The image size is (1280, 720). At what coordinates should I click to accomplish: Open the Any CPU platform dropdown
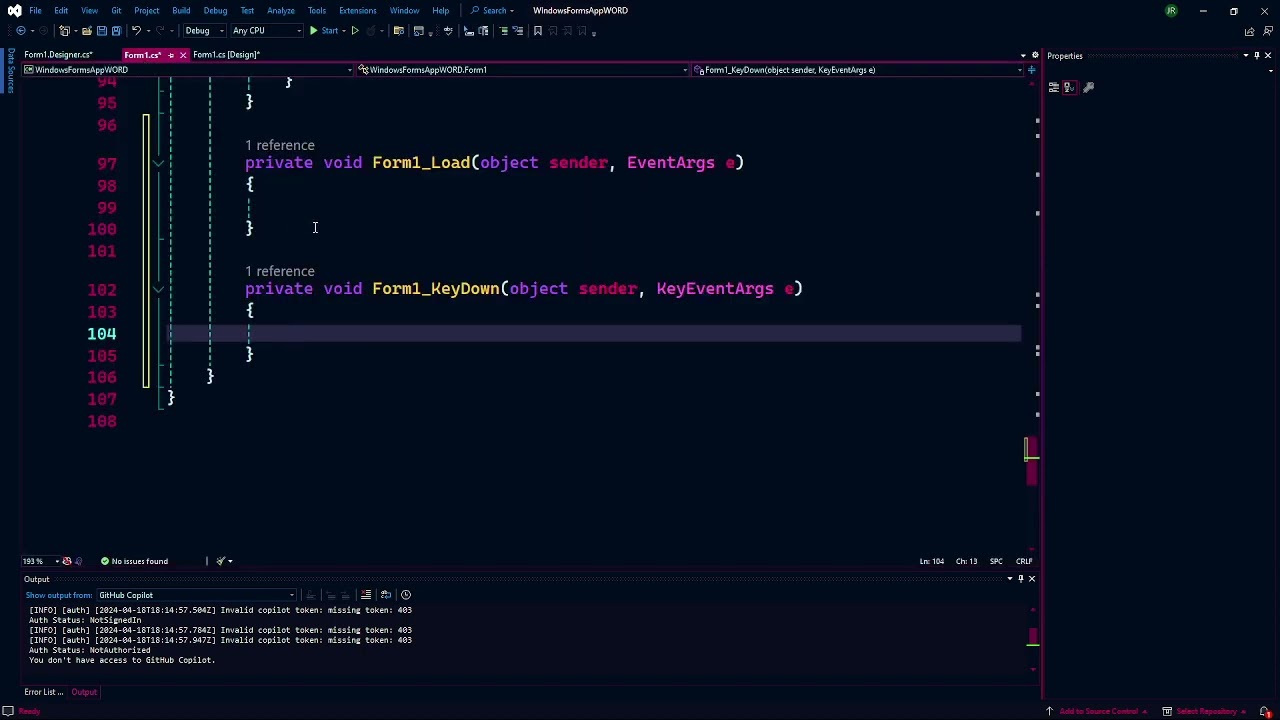coord(266,31)
